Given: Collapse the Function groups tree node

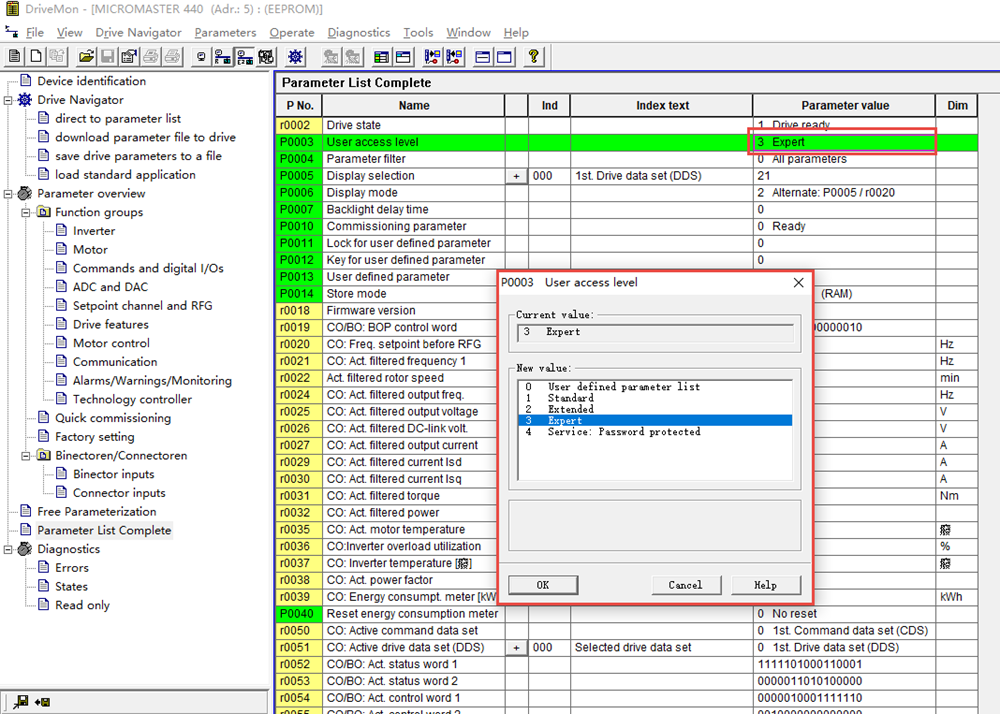Looking at the screenshot, I should (27, 212).
